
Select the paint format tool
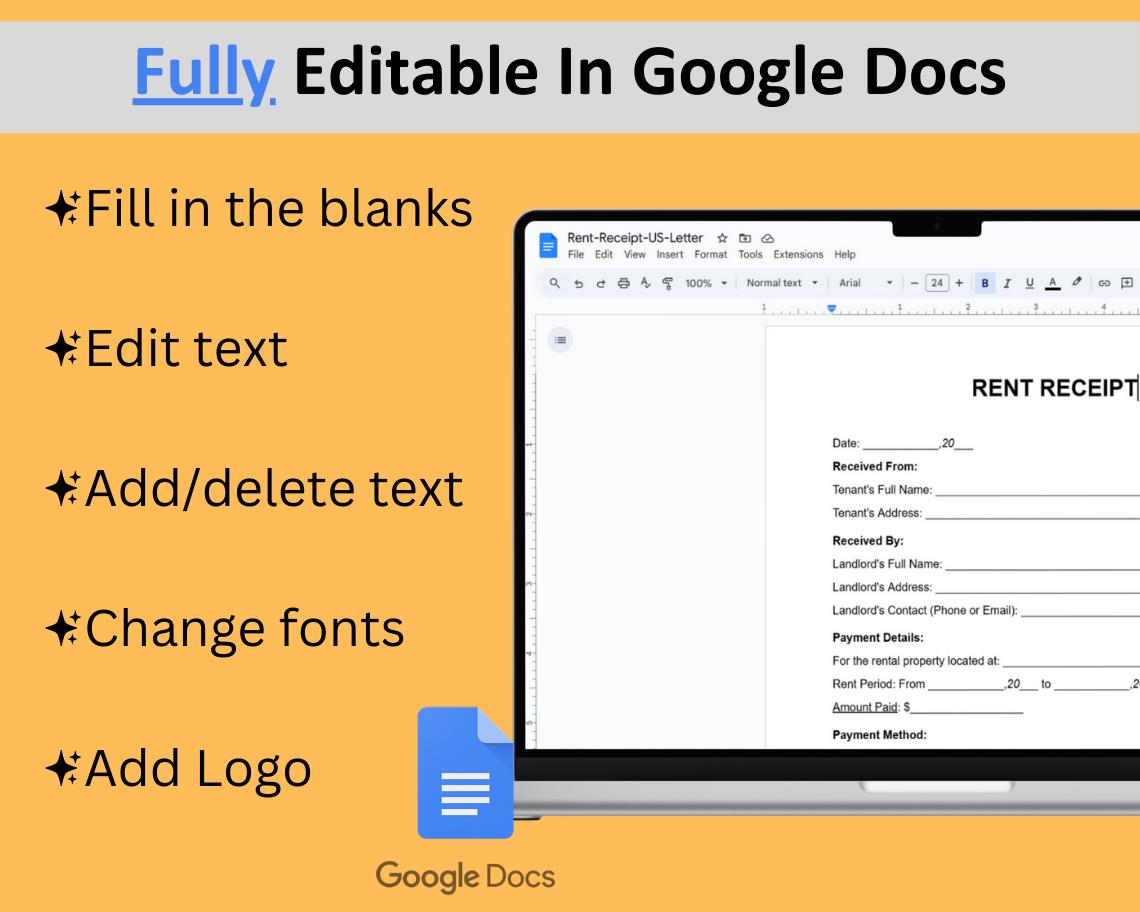point(667,284)
